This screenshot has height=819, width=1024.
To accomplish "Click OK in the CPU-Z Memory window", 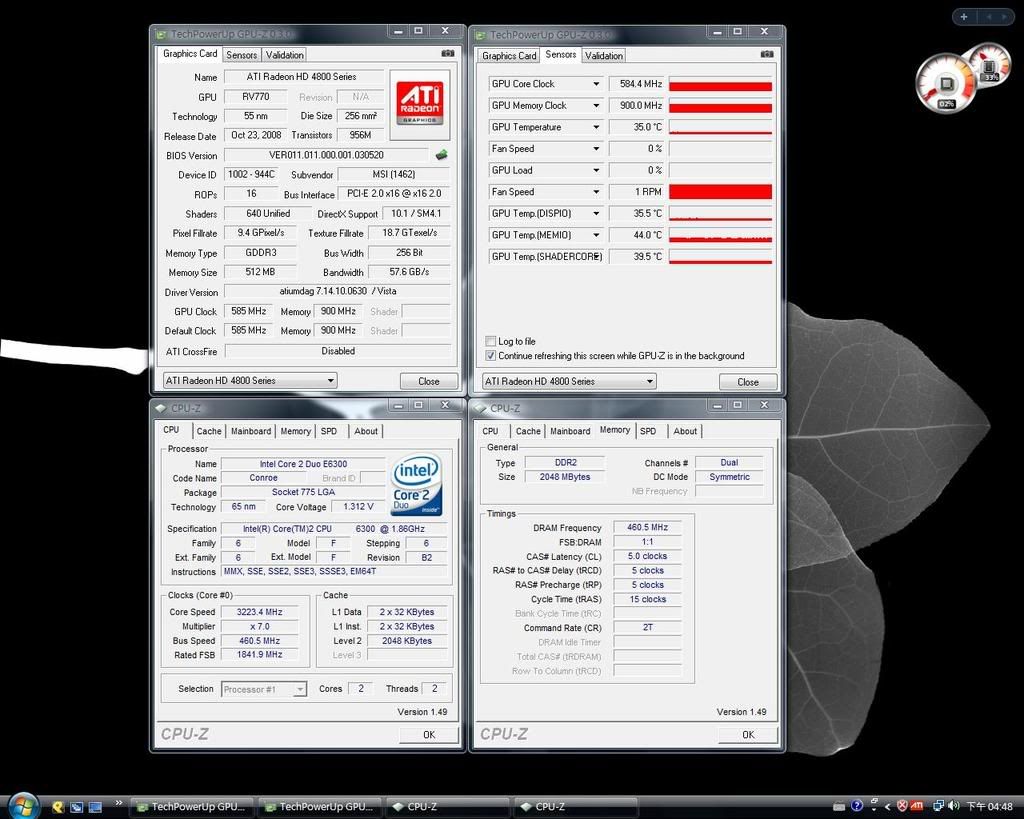I will coord(748,734).
